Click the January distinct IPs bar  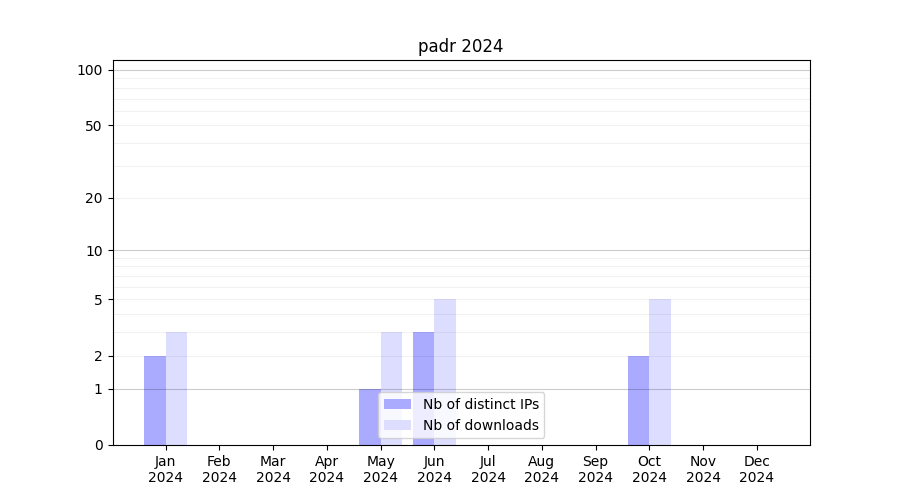pyautogui.click(x=155, y=400)
